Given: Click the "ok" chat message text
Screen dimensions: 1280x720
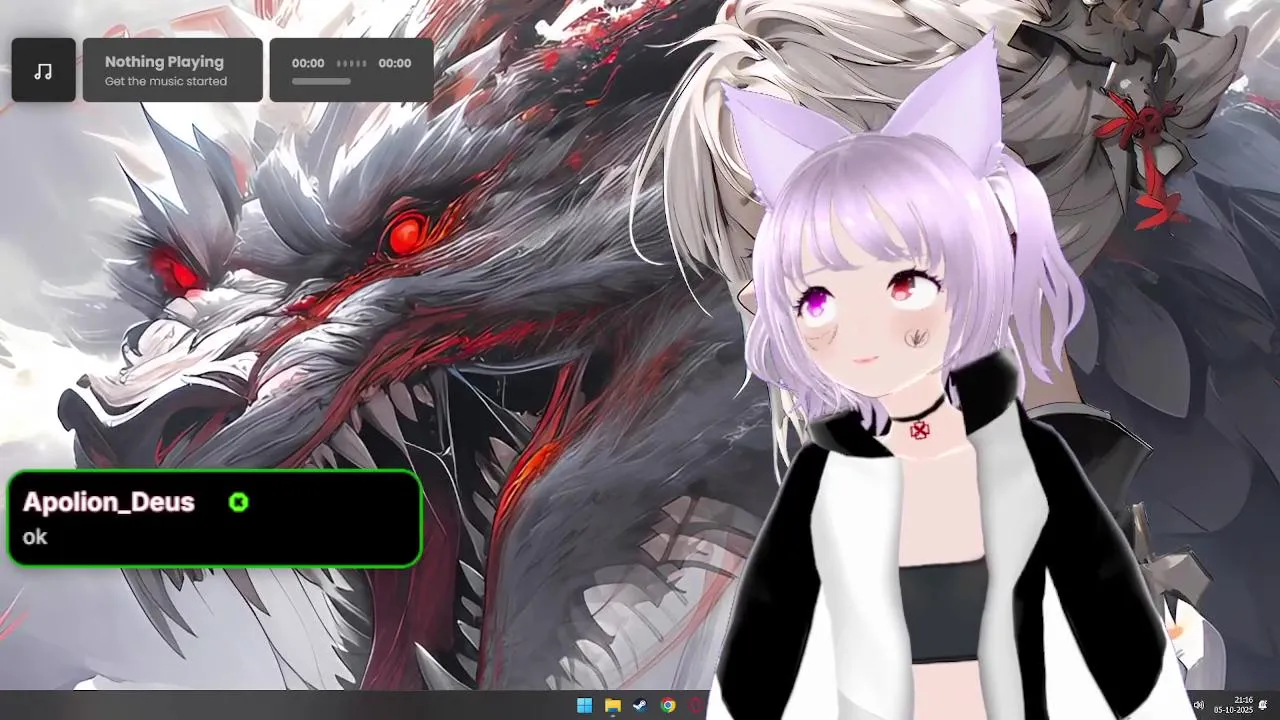Looking at the screenshot, I should 35,537.
